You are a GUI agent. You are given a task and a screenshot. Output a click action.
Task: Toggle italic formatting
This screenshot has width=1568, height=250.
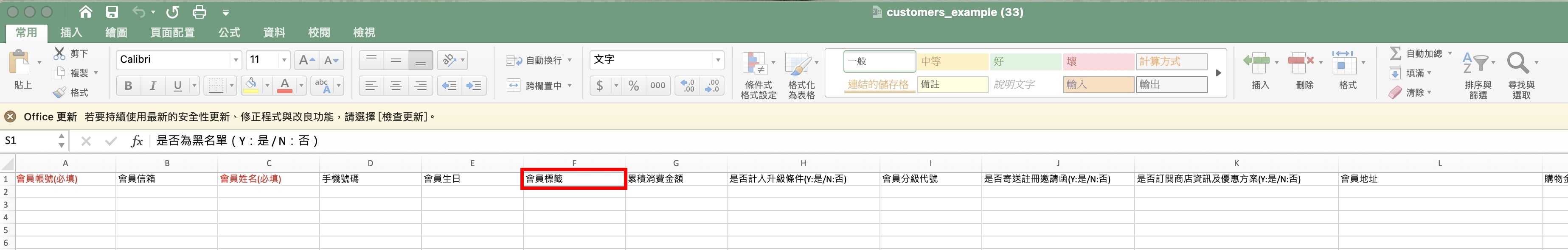click(x=153, y=86)
